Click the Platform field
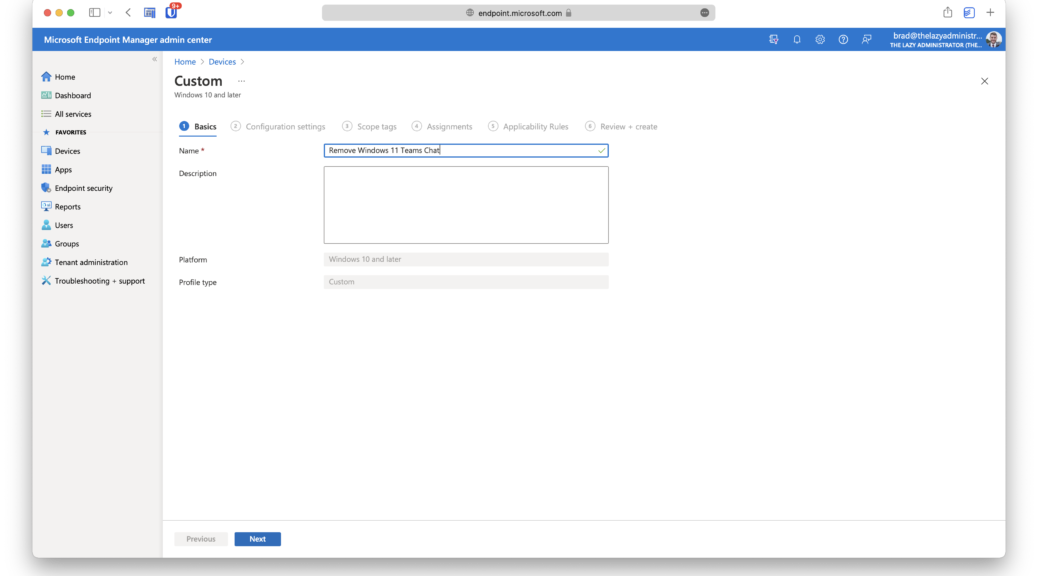 466,260
